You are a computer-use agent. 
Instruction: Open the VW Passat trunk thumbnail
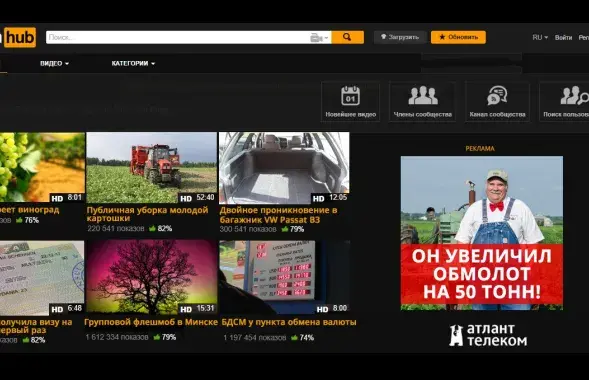point(284,168)
